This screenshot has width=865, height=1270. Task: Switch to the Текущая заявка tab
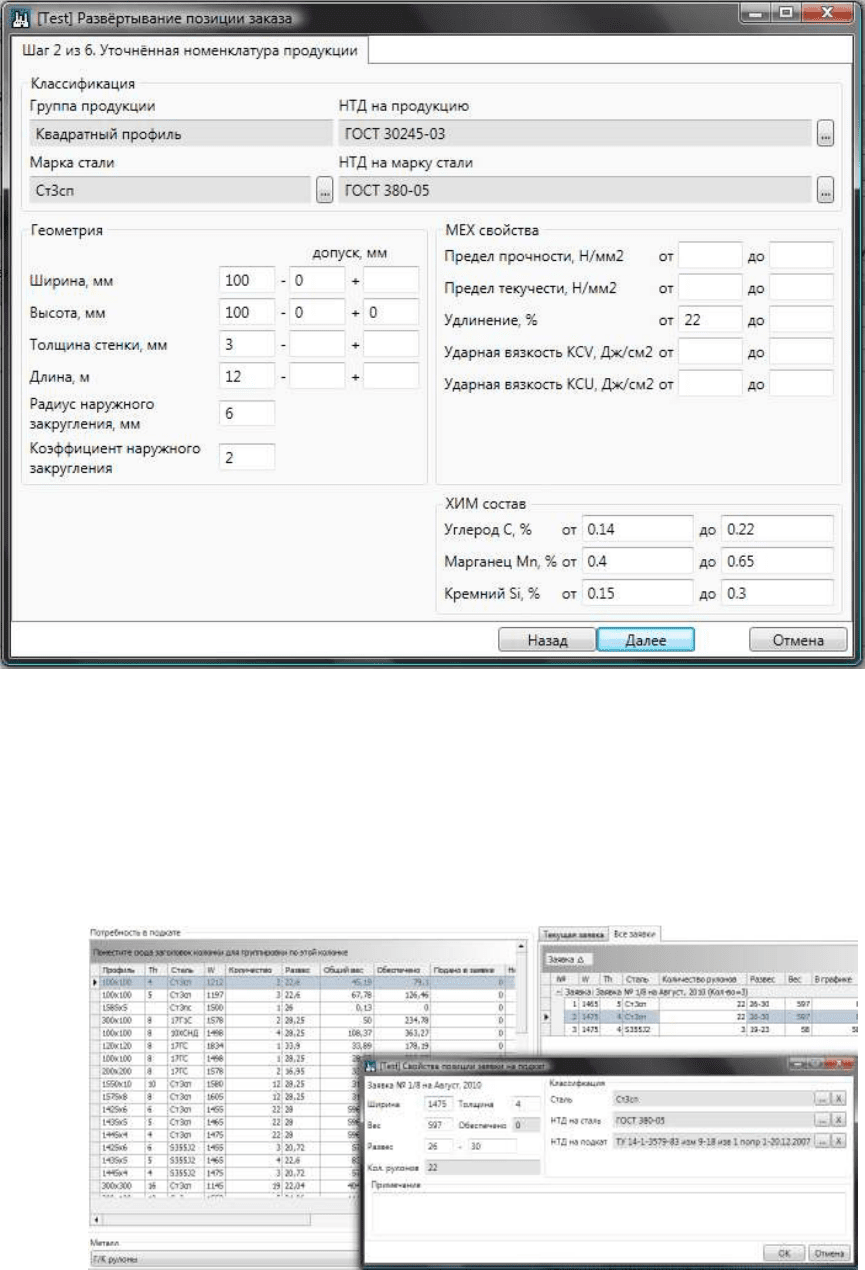click(x=574, y=933)
